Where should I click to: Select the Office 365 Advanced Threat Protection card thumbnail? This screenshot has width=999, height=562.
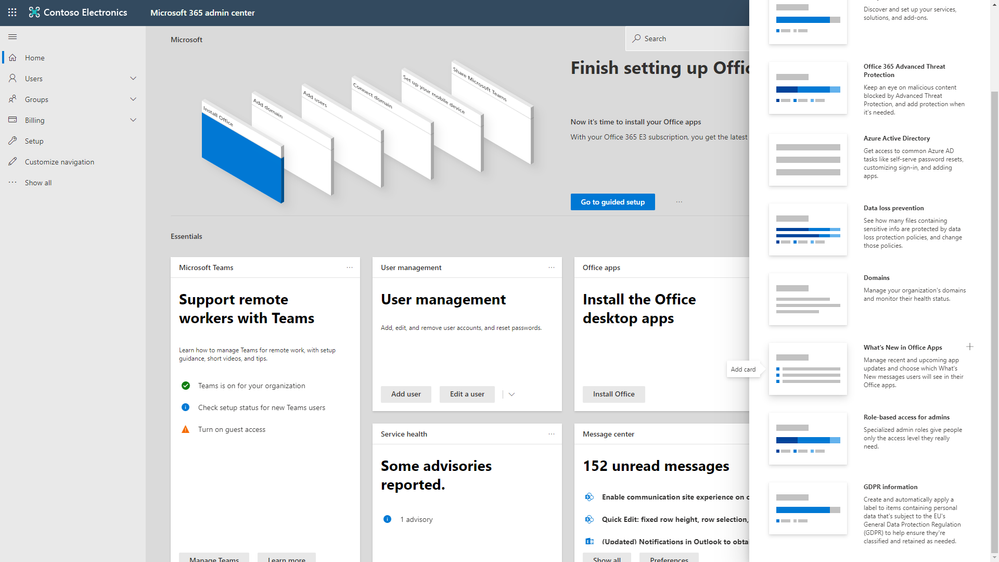click(808, 88)
